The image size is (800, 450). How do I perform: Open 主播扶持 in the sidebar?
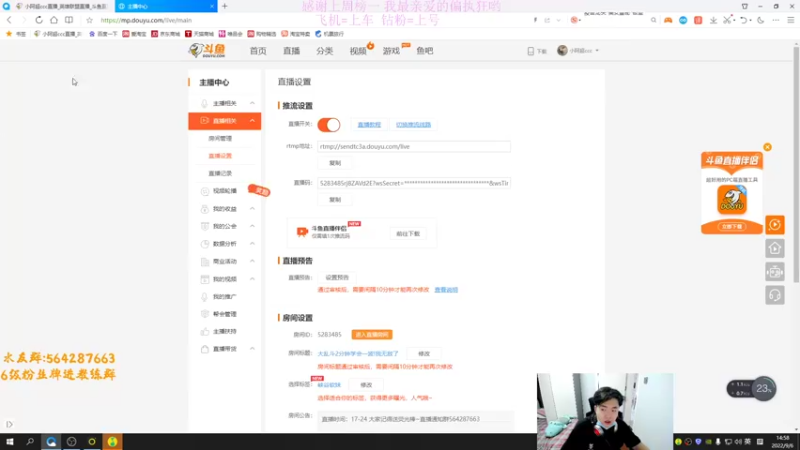[224, 332]
